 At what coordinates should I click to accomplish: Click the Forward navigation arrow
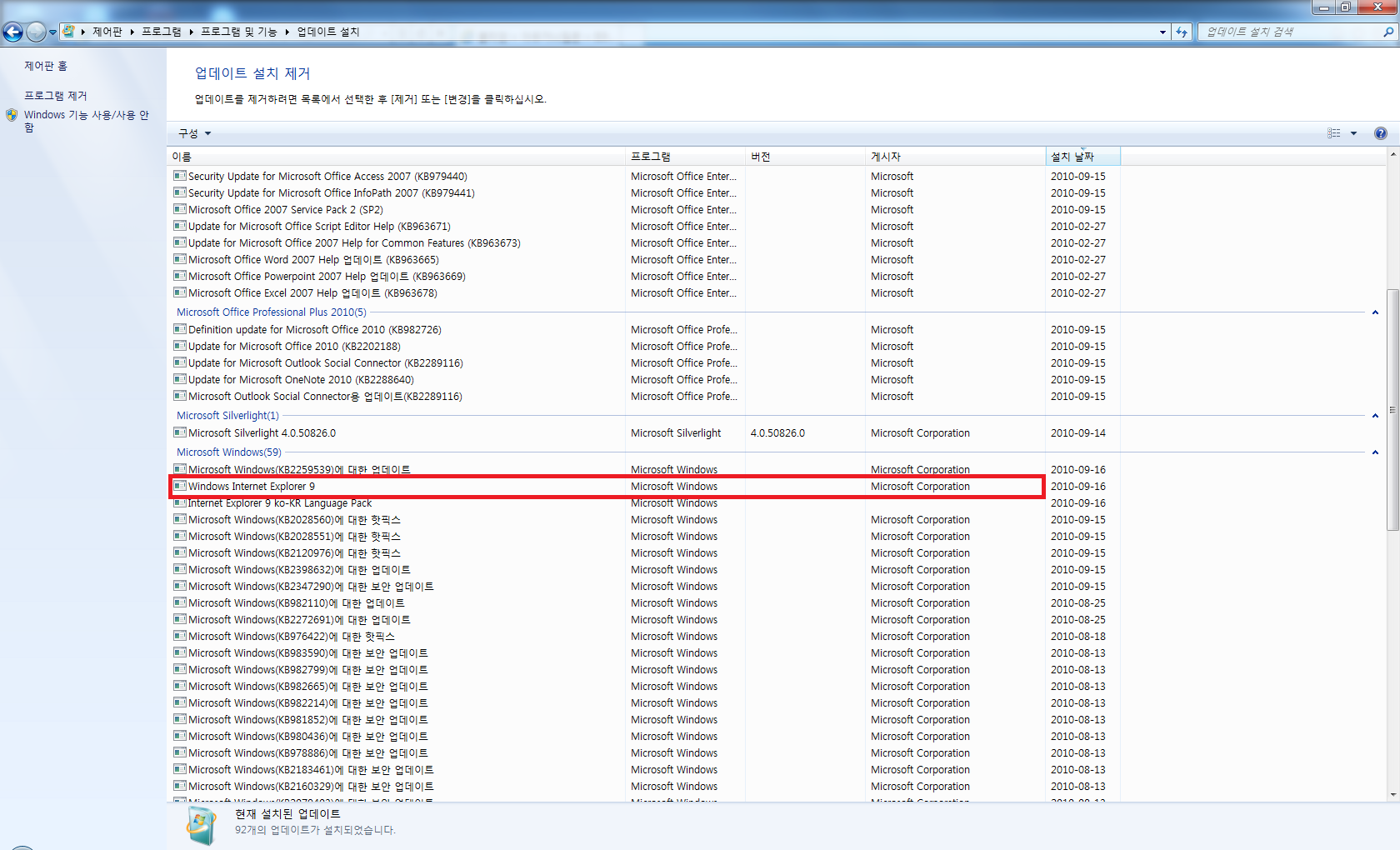tap(36, 32)
